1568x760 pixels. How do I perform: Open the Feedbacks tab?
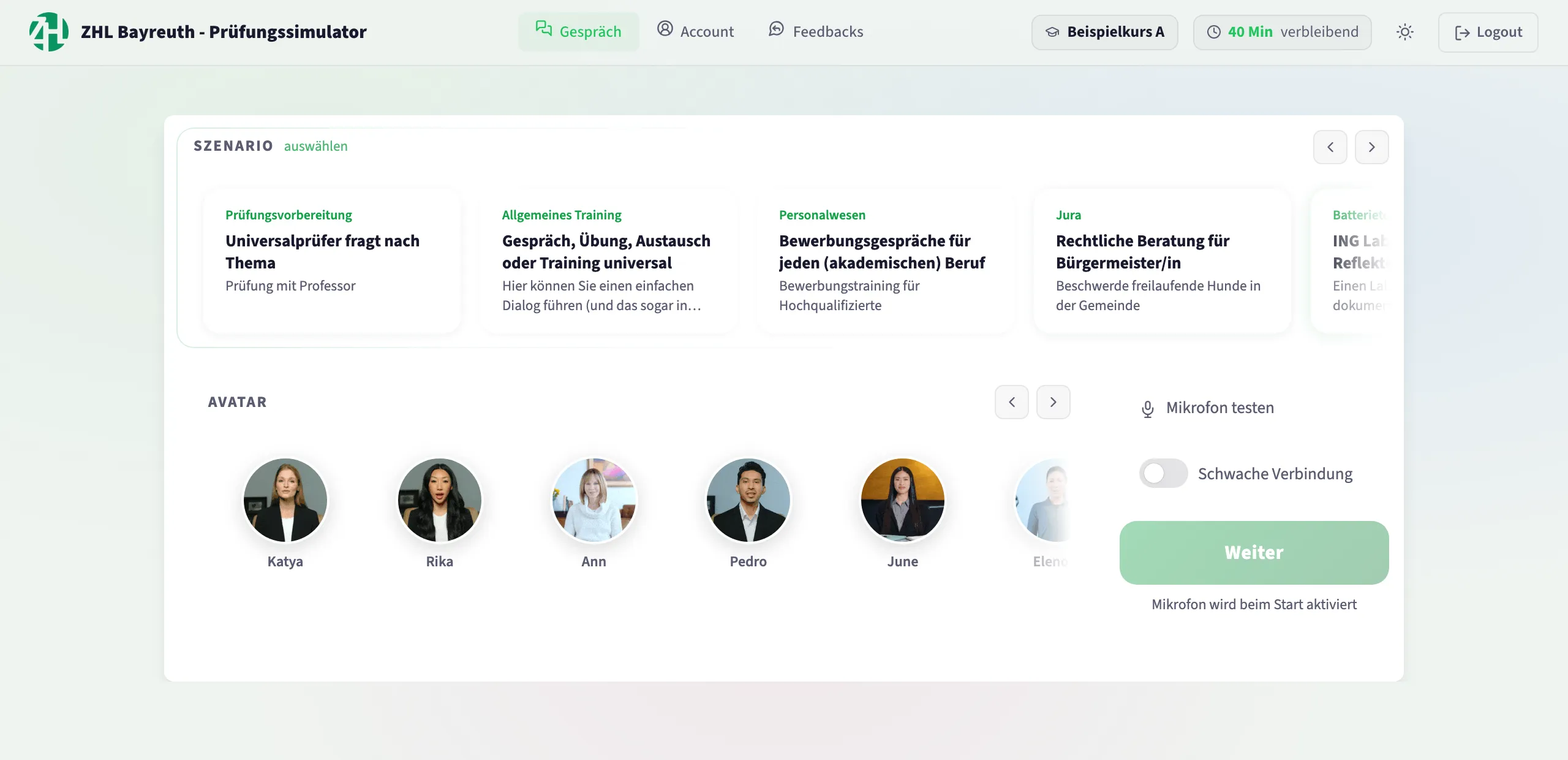click(816, 32)
